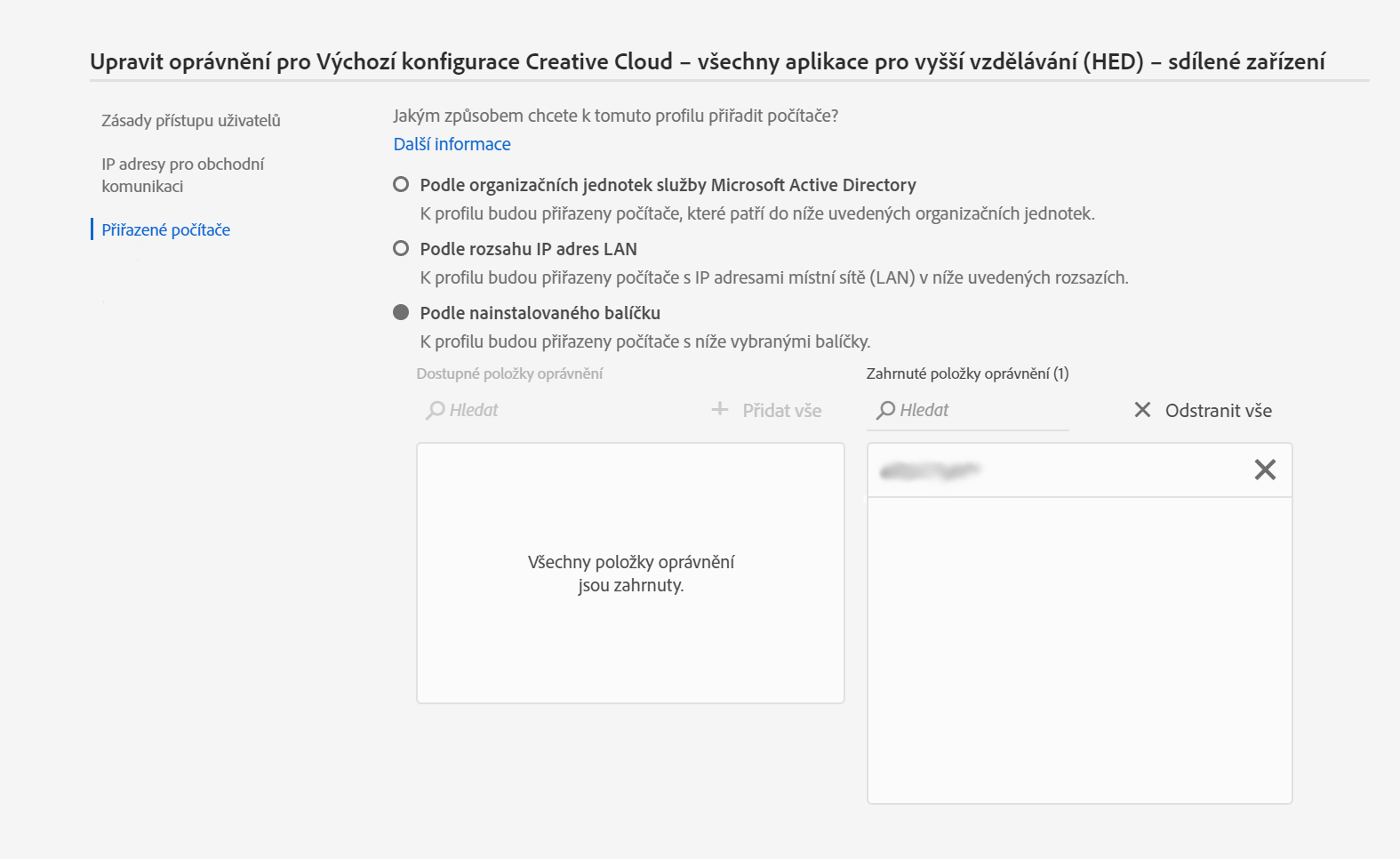Image resolution: width=1400 pixels, height=859 pixels.
Task: Click the X icon beside Odstranit vše
Action: coord(1142,410)
